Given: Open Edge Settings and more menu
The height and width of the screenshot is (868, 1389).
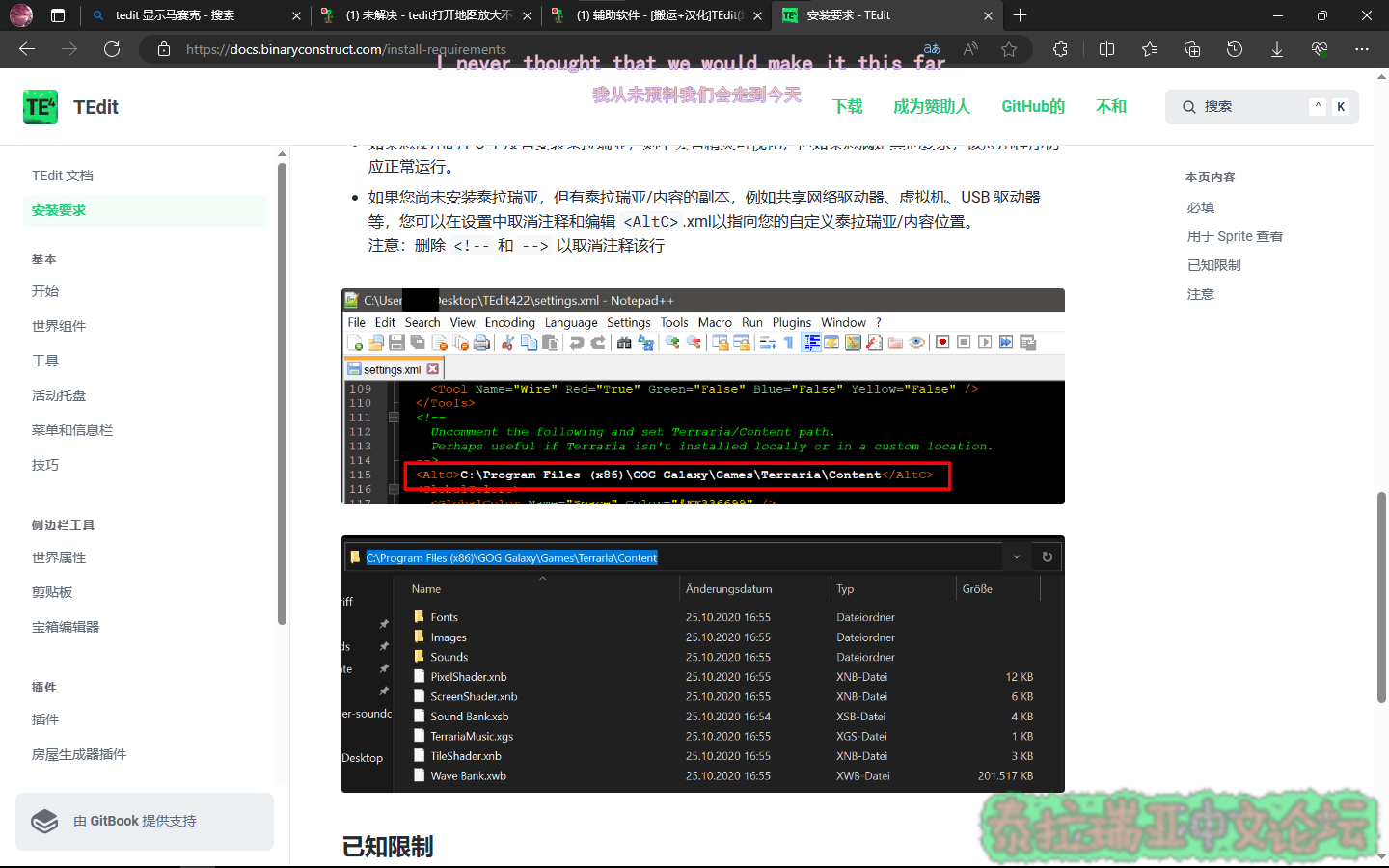Looking at the screenshot, I should pos(1362,49).
